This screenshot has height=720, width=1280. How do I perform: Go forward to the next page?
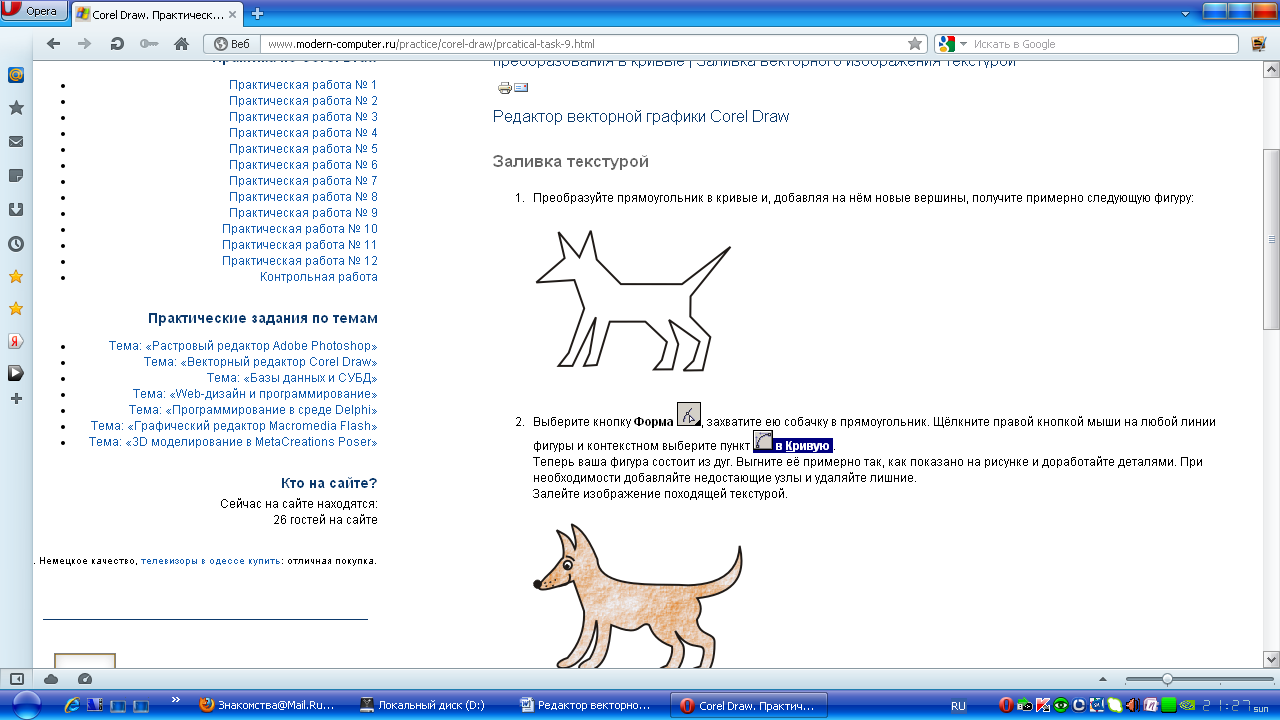[x=85, y=44]
